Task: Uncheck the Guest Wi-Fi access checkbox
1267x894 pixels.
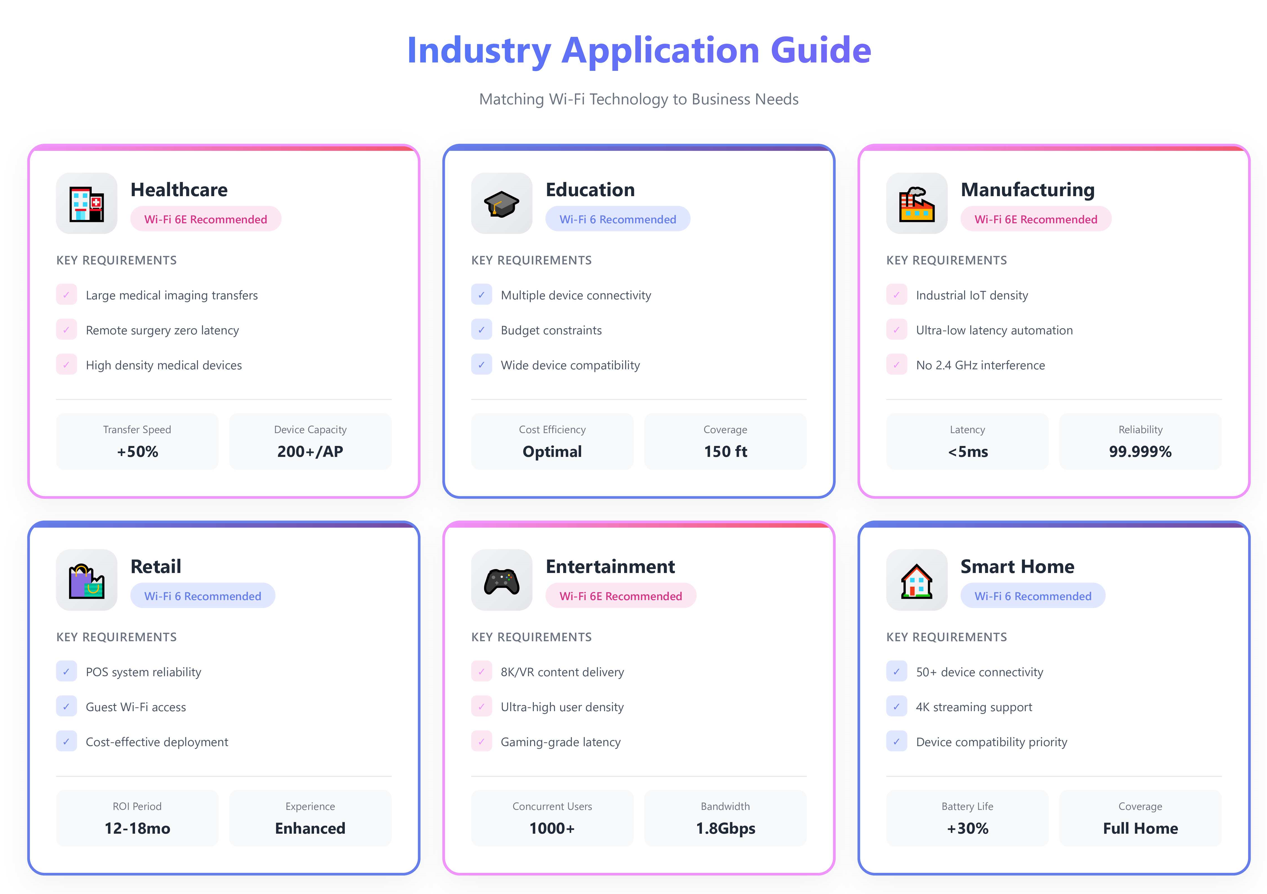Action: [67, 707]
